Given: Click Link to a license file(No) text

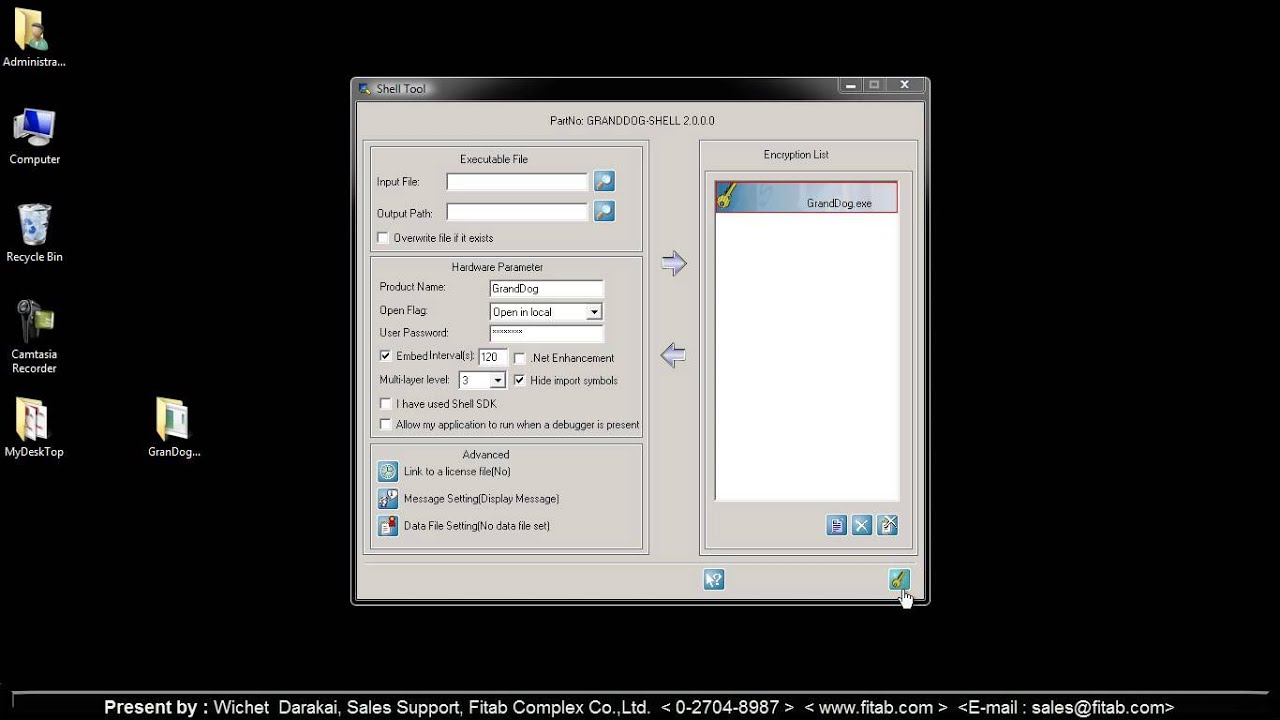Looking at the screenshot, I should point(457,471).
